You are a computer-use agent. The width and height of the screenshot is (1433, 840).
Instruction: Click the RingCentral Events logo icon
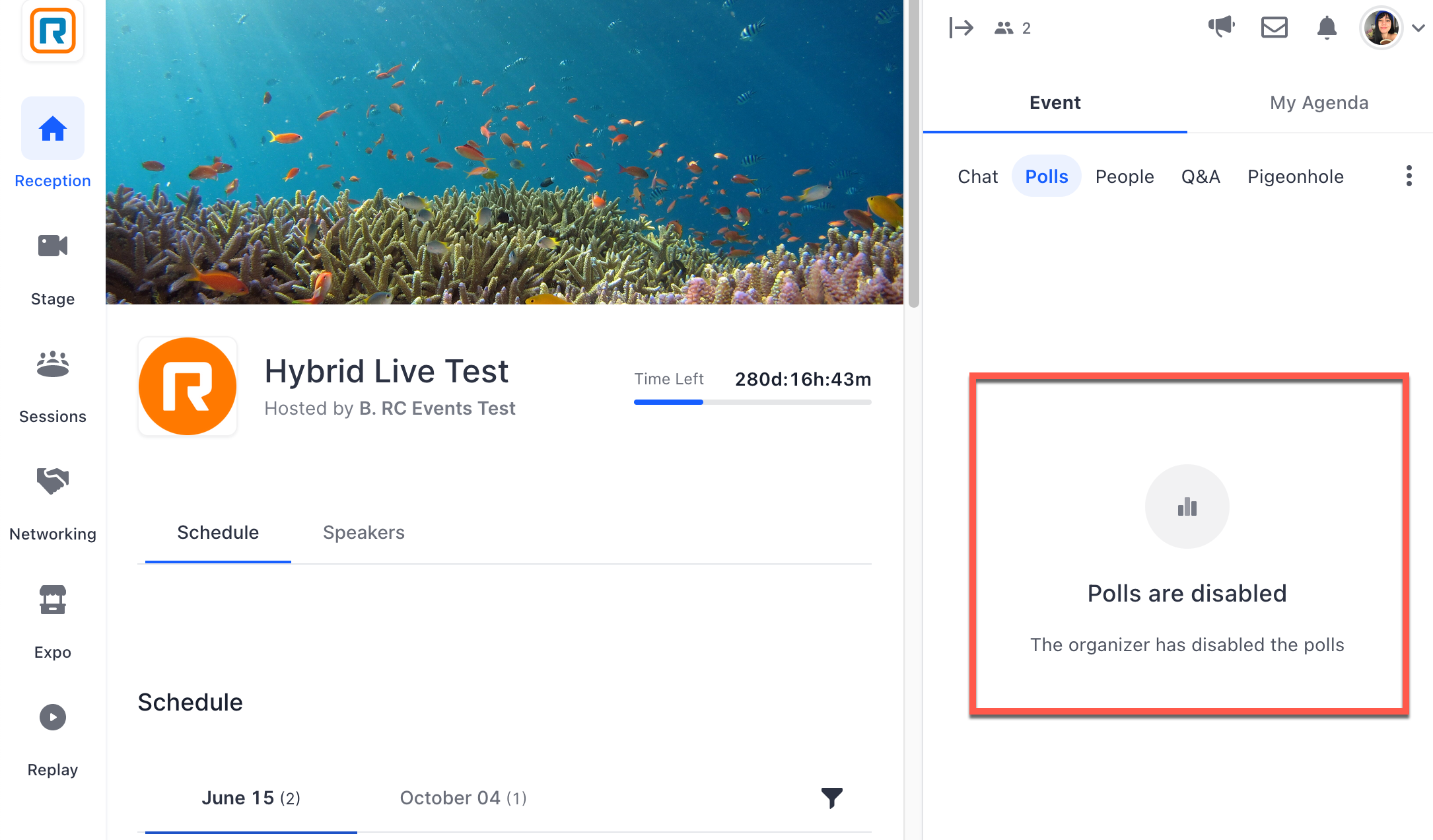[x=53, y=30]
